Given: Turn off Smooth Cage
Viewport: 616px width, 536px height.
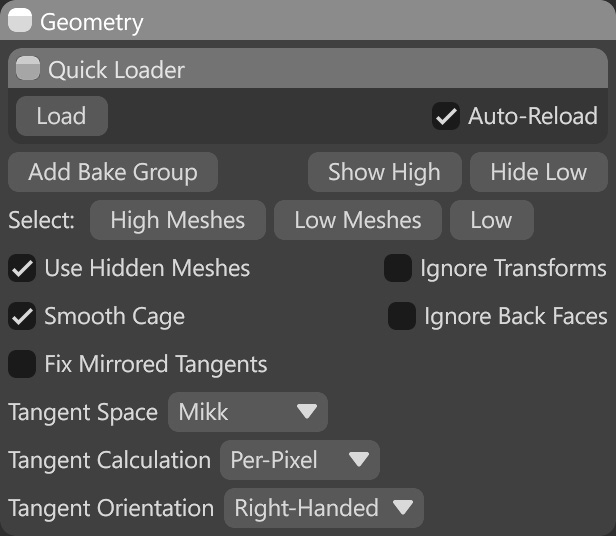Looking at the screenshot, I should coord(22,316).
